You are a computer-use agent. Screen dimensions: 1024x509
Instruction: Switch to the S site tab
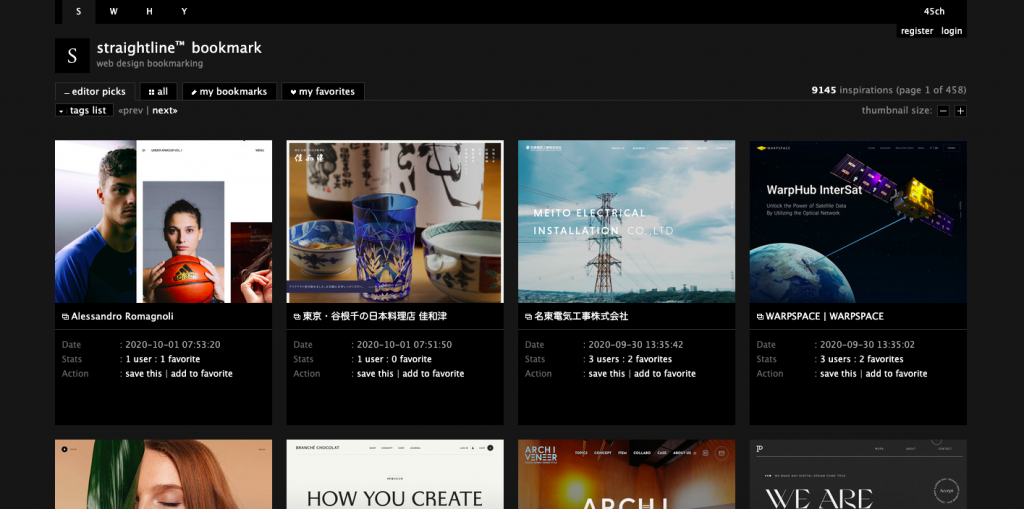(x=78, y=12)
